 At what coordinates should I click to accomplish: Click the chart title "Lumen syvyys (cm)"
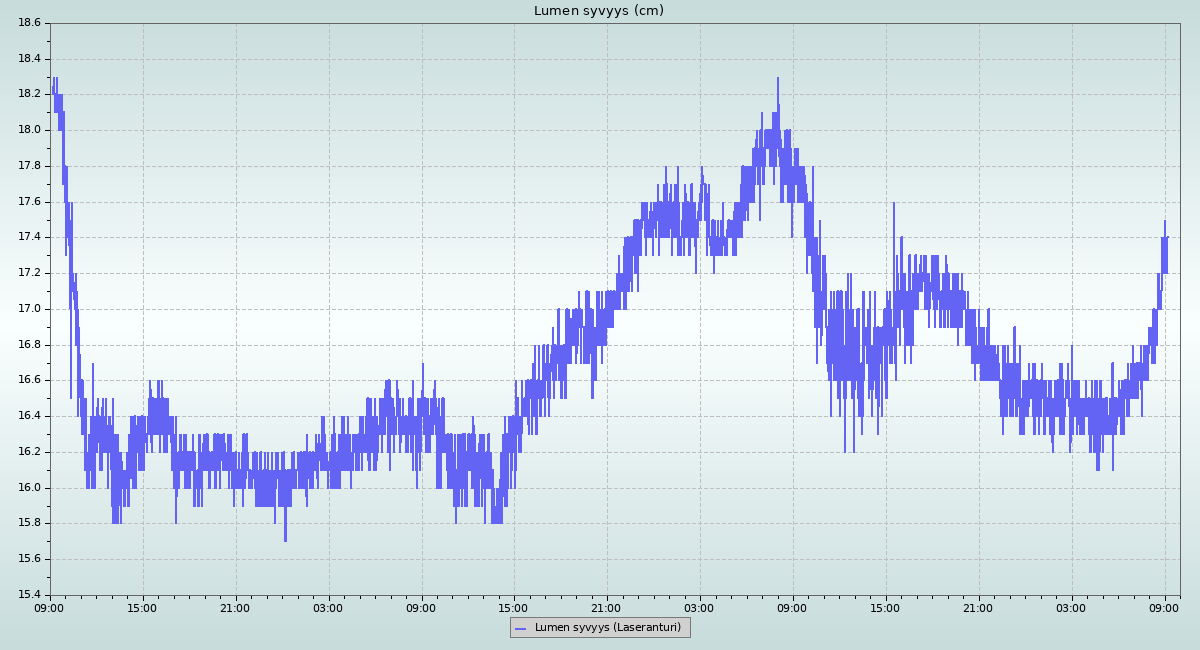[x=598, y=11]
